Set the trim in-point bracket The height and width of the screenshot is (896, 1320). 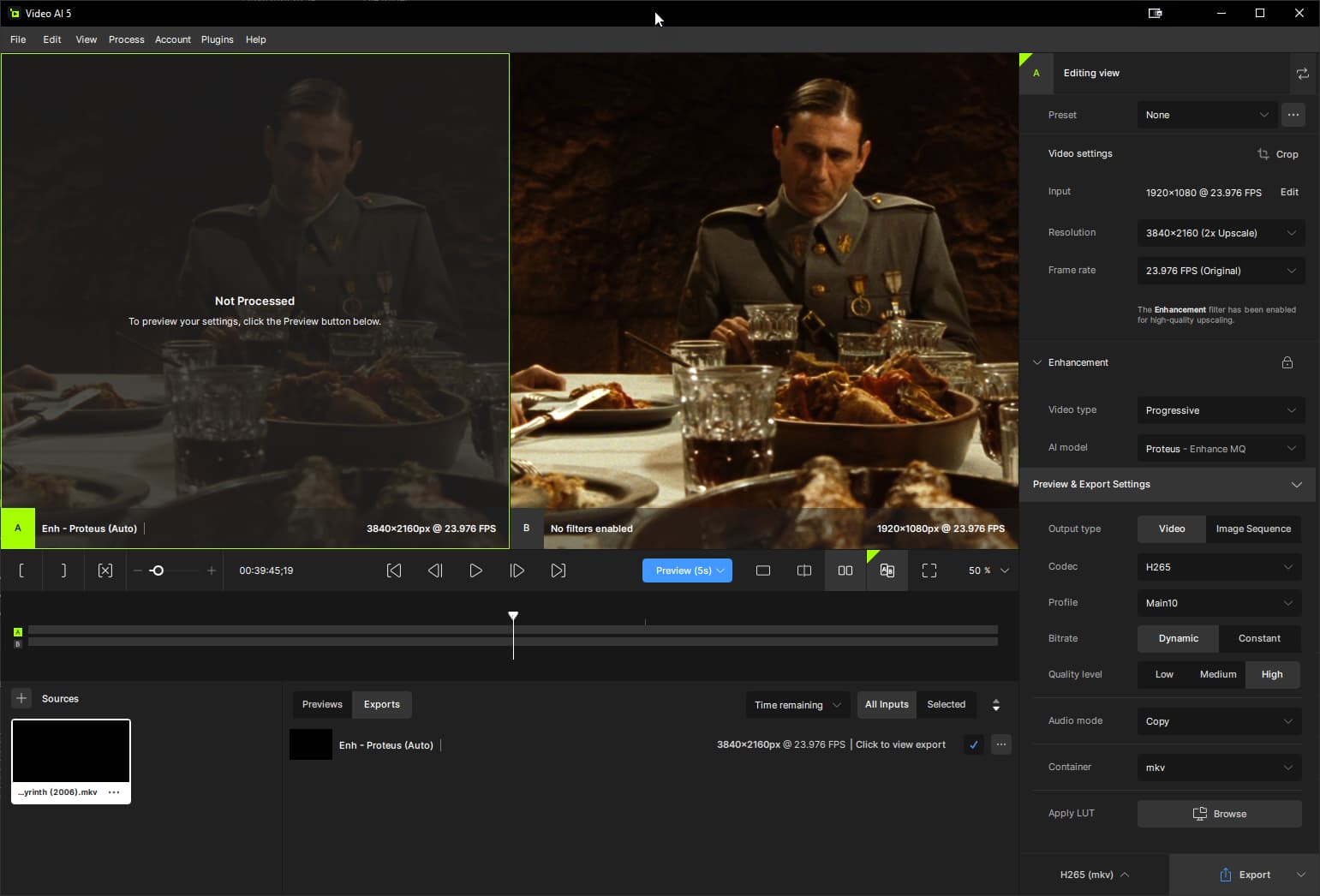[21, 570]
